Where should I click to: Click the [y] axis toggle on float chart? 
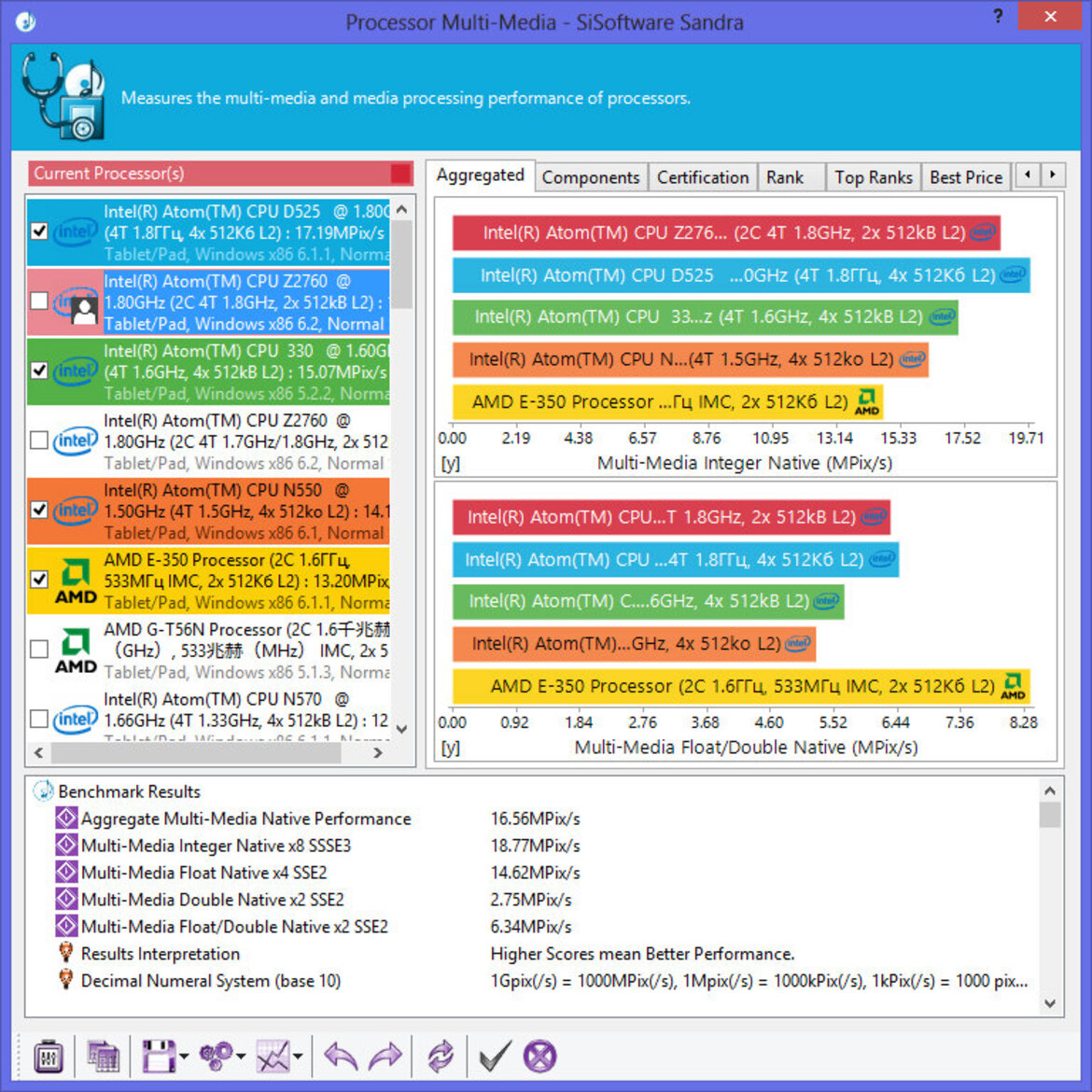click(x=451, y=748)
